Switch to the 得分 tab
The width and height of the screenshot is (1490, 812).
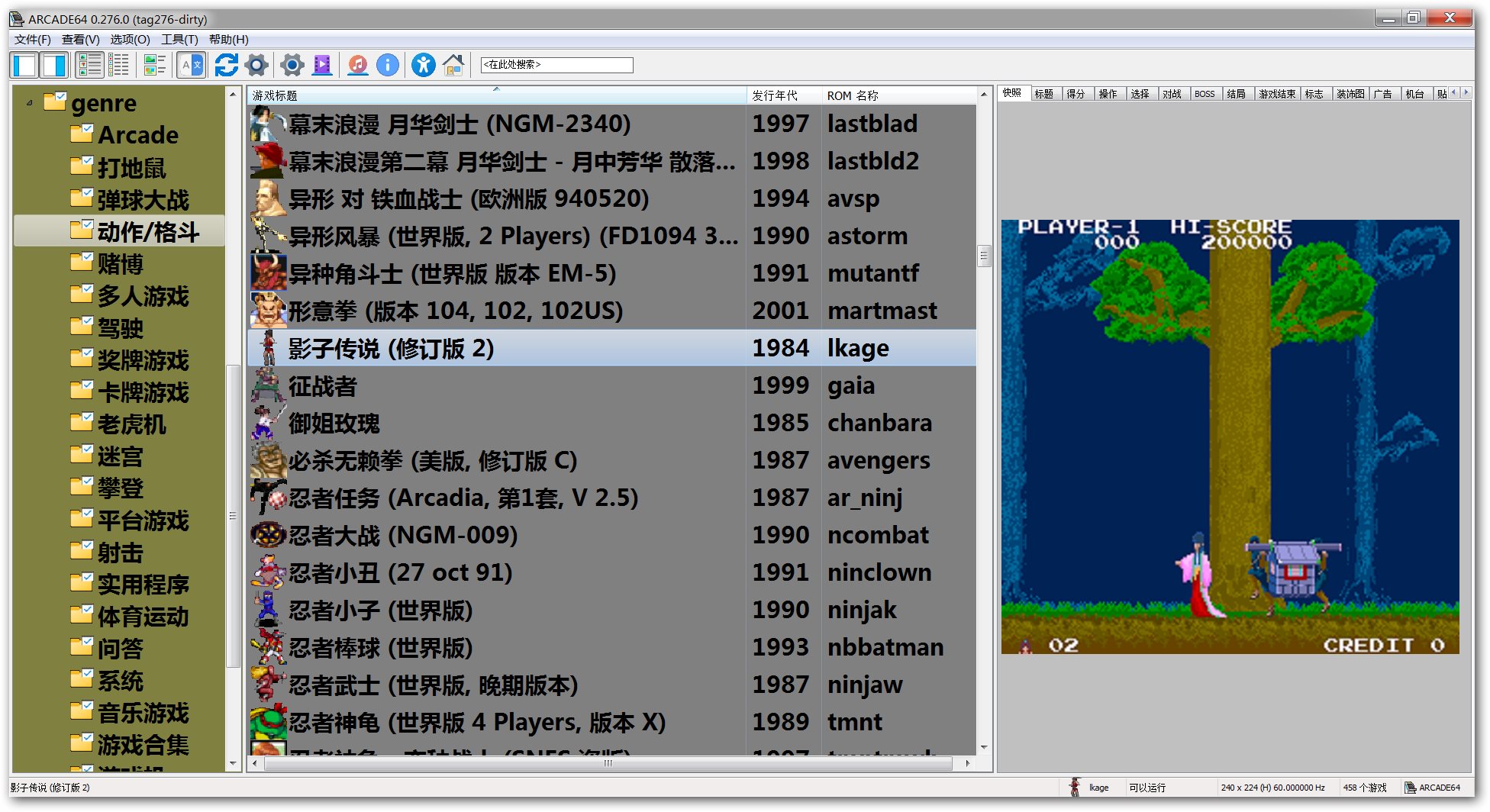pyautogui.click(x=1076, y=94)
